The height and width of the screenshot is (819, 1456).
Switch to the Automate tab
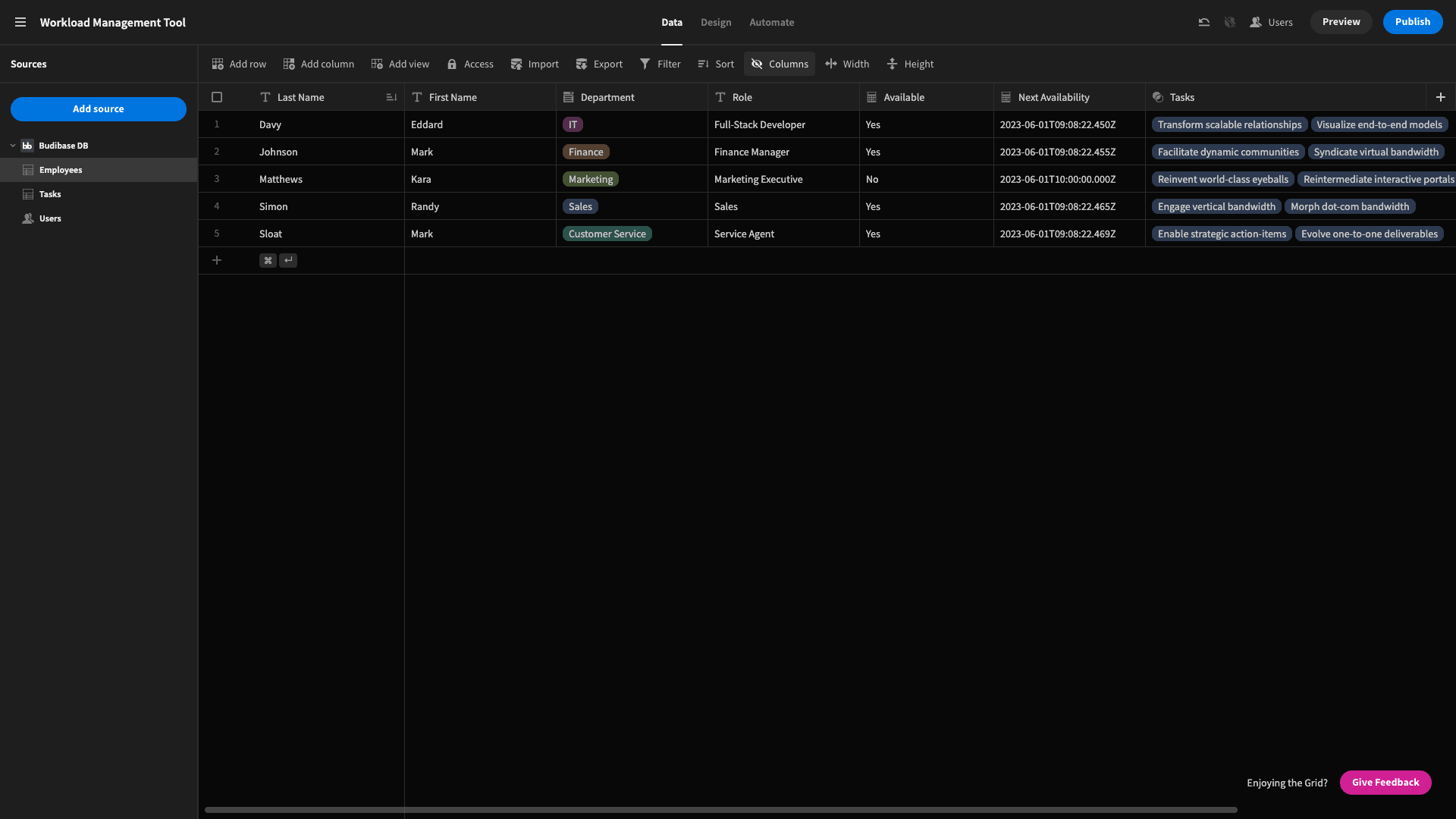coord(772,22)
